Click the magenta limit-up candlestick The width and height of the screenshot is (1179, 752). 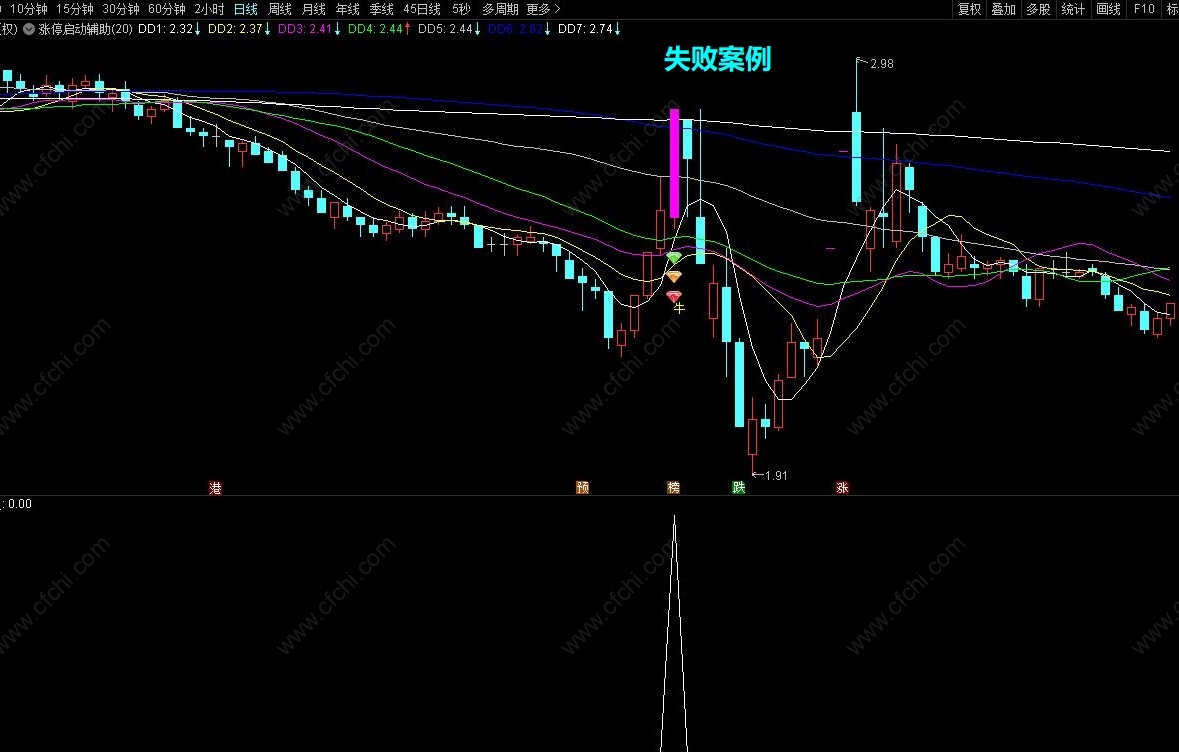[x=674, y=163]
